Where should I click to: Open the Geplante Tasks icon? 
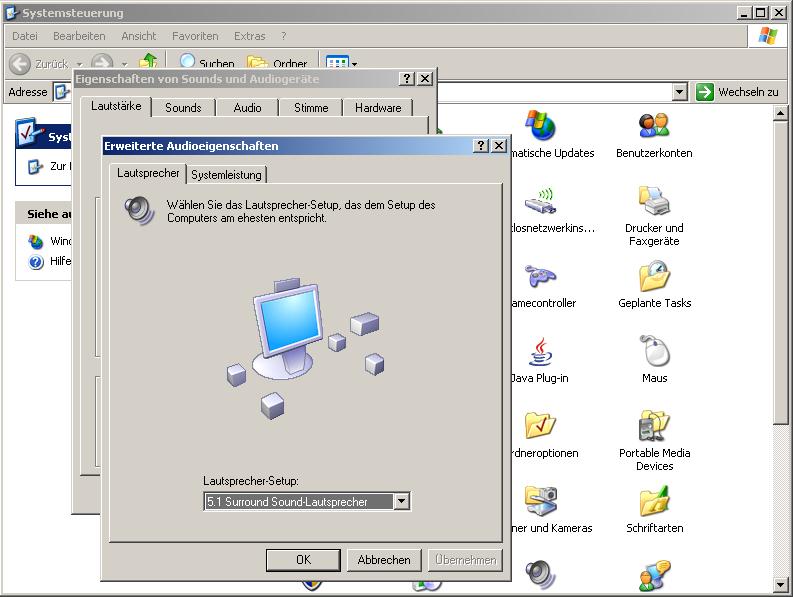coord(654,277)
